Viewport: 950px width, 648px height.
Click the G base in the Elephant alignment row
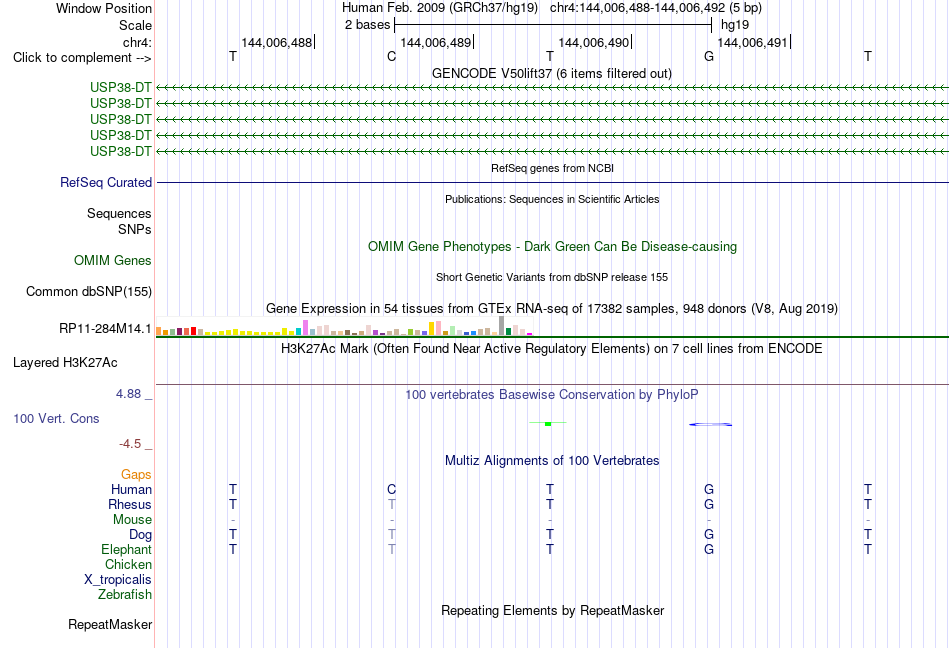(x=709, y=549)
